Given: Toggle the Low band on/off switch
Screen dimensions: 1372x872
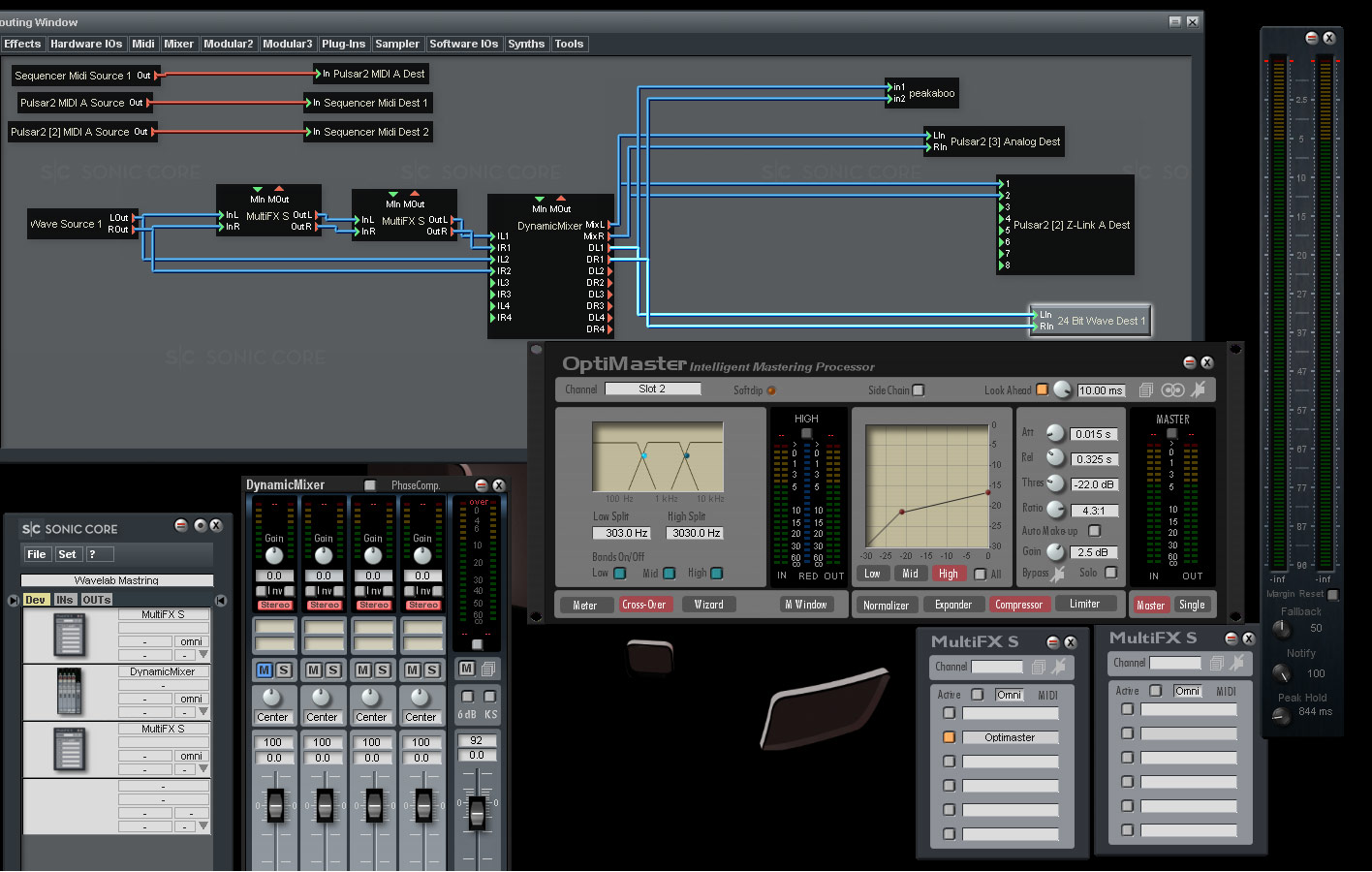Looking at the screenshot, I should point(620,573).
